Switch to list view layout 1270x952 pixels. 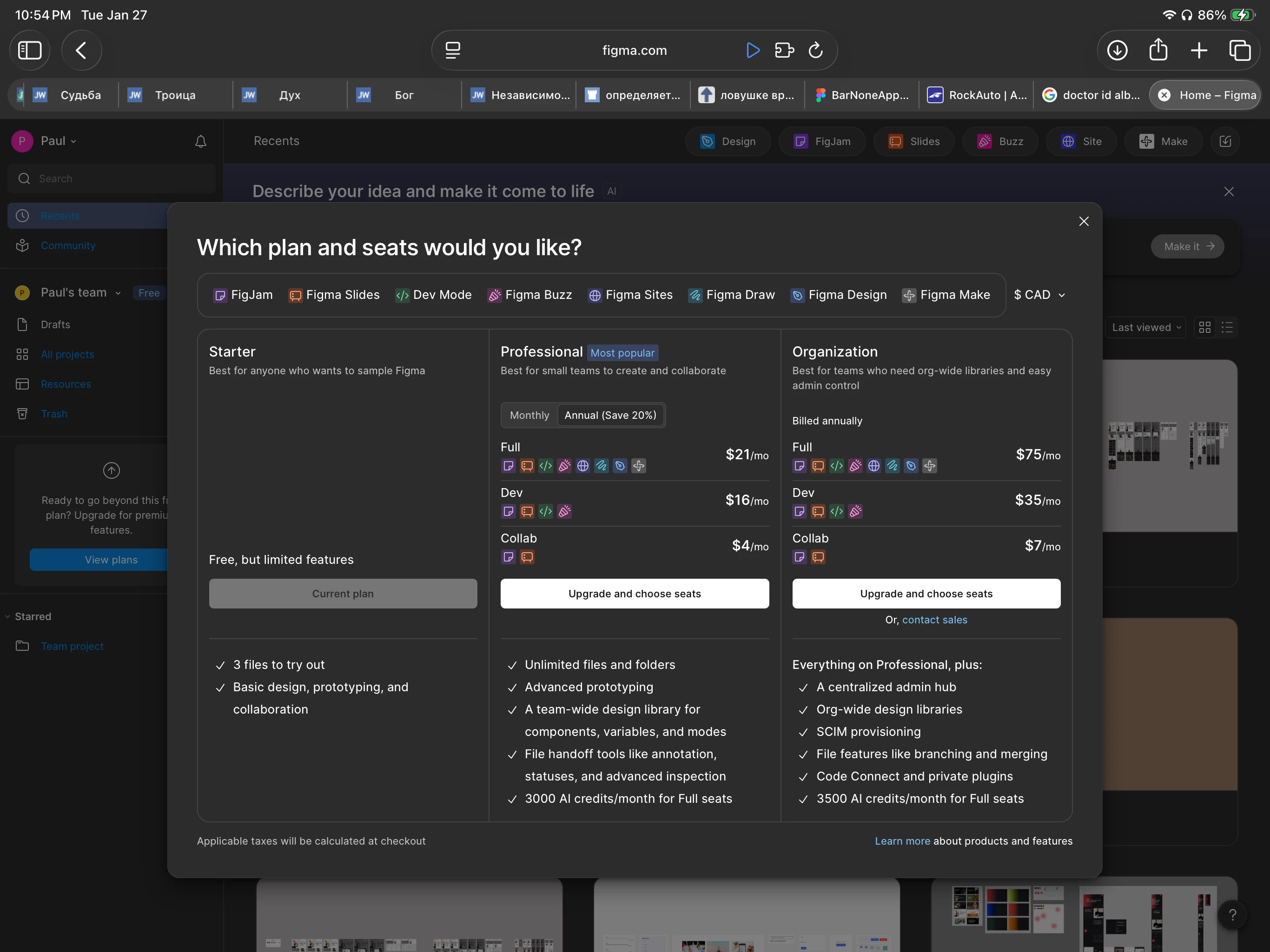point(1227,327)
